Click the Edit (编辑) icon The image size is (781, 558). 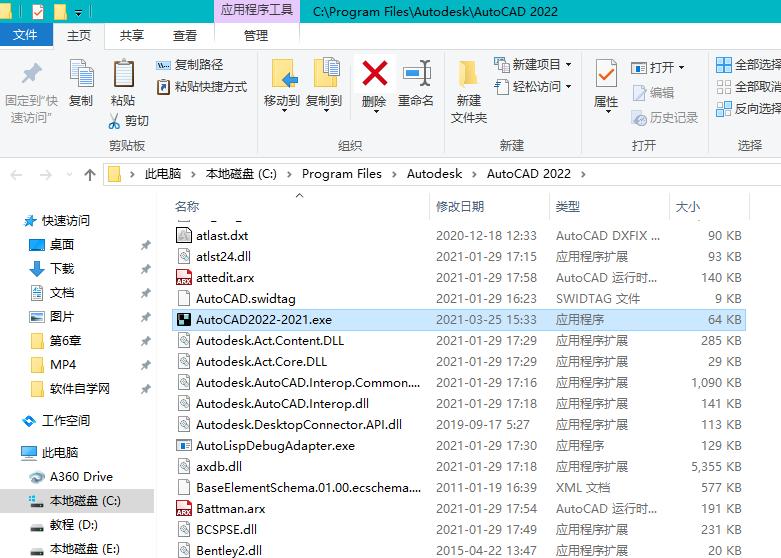pyautogui.click(x=639, y=93)
